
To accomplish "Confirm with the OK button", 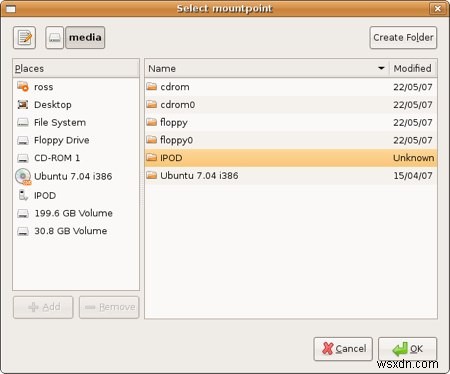I will [x=407, y=349].
